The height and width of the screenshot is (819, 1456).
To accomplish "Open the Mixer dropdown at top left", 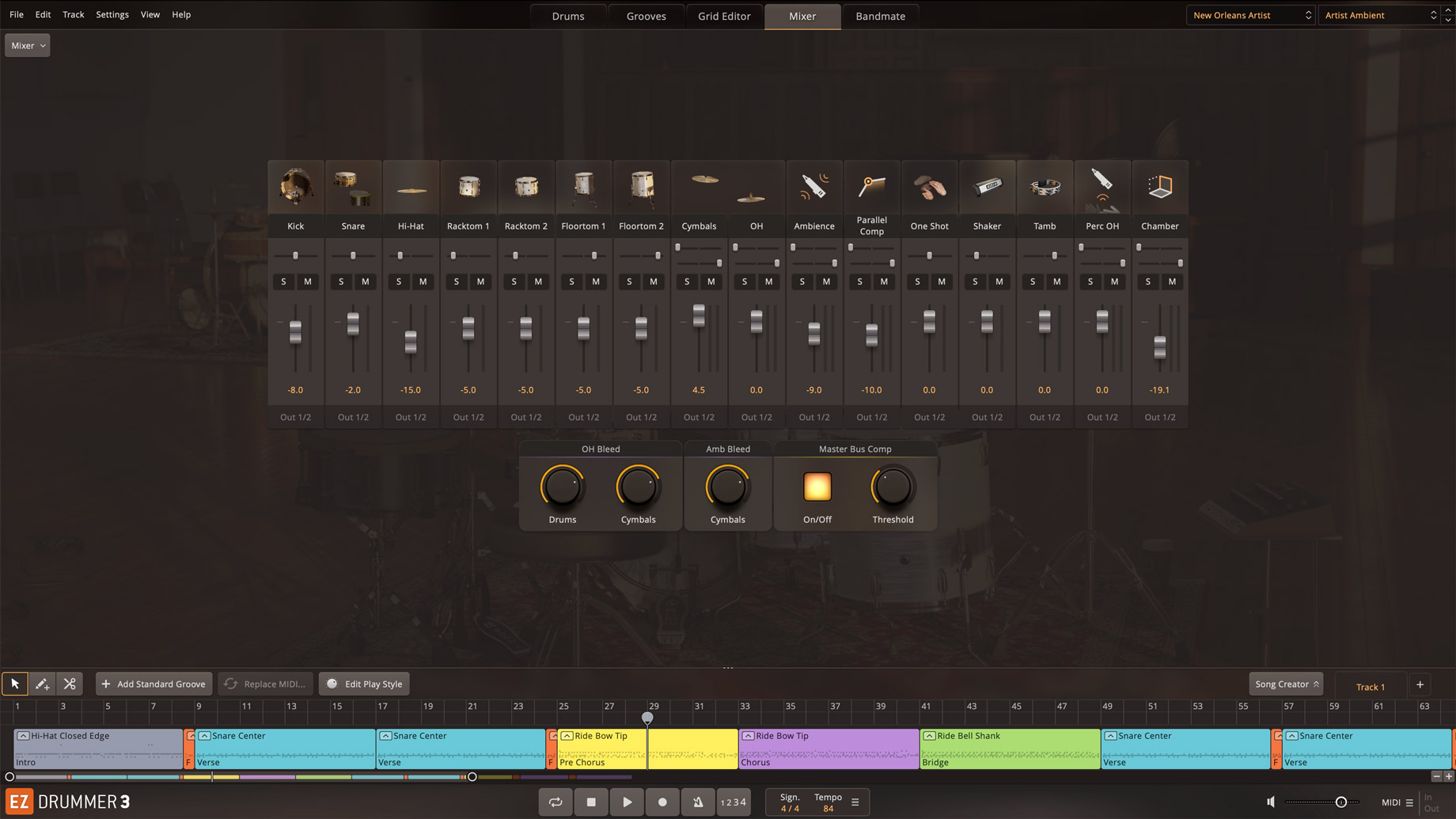I will [28, 45].
